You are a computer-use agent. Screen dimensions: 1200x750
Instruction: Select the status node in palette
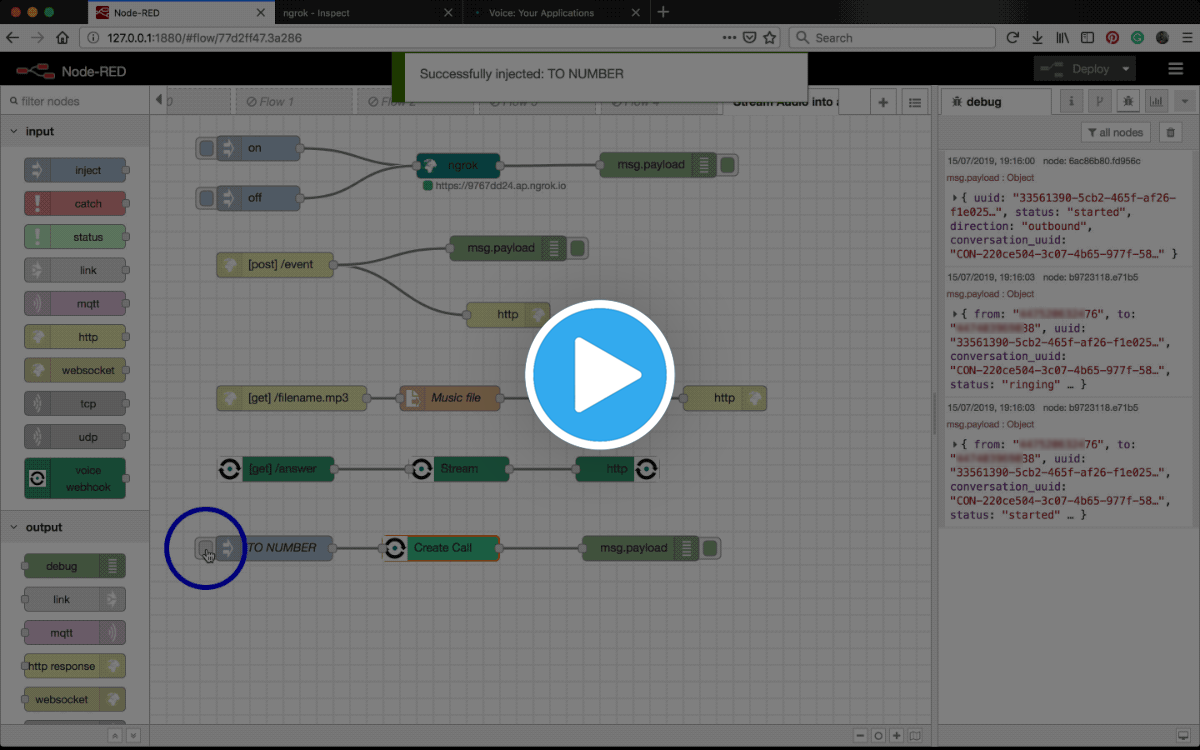point(76,237)
